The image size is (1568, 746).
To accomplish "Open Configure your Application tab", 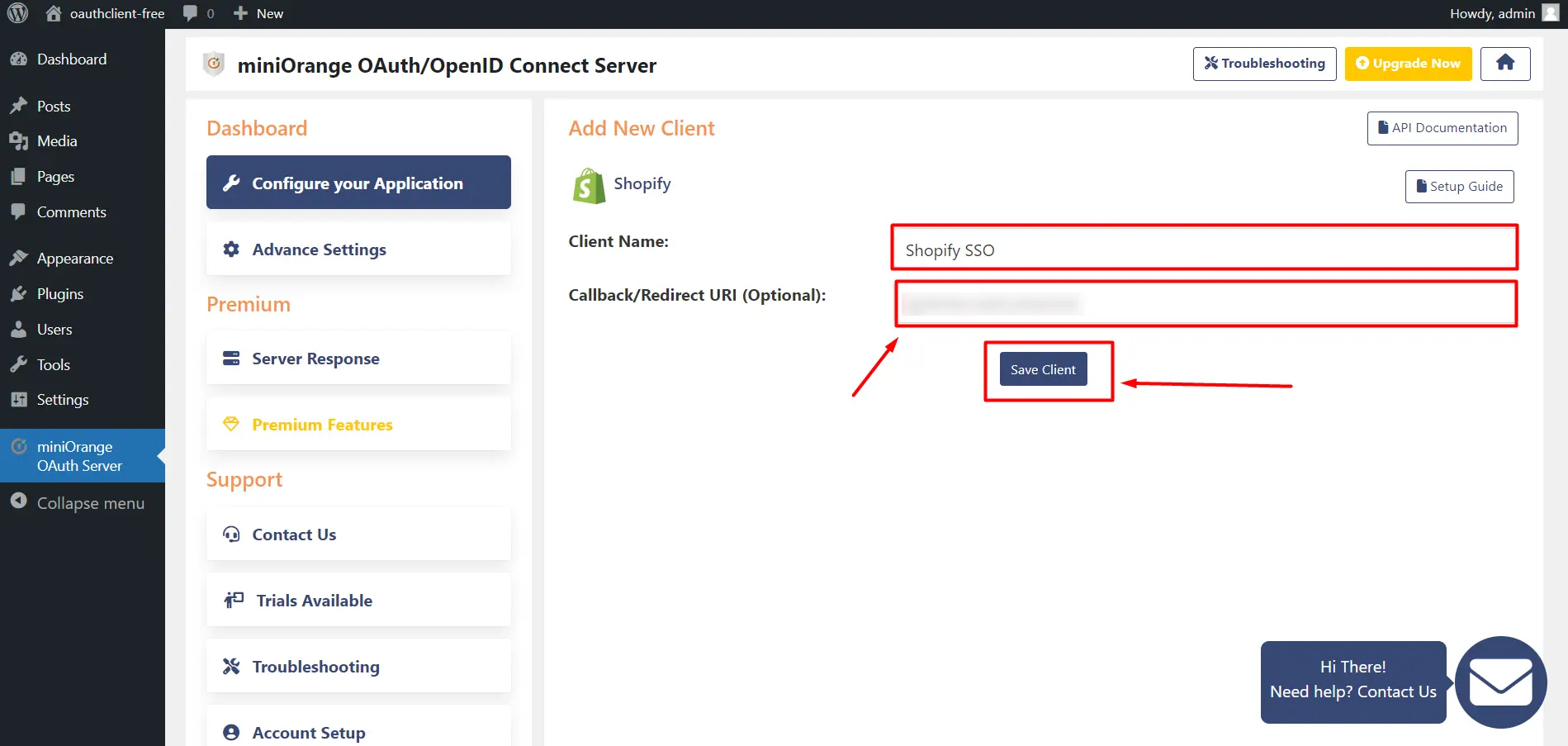I will (x=358, y=183).
